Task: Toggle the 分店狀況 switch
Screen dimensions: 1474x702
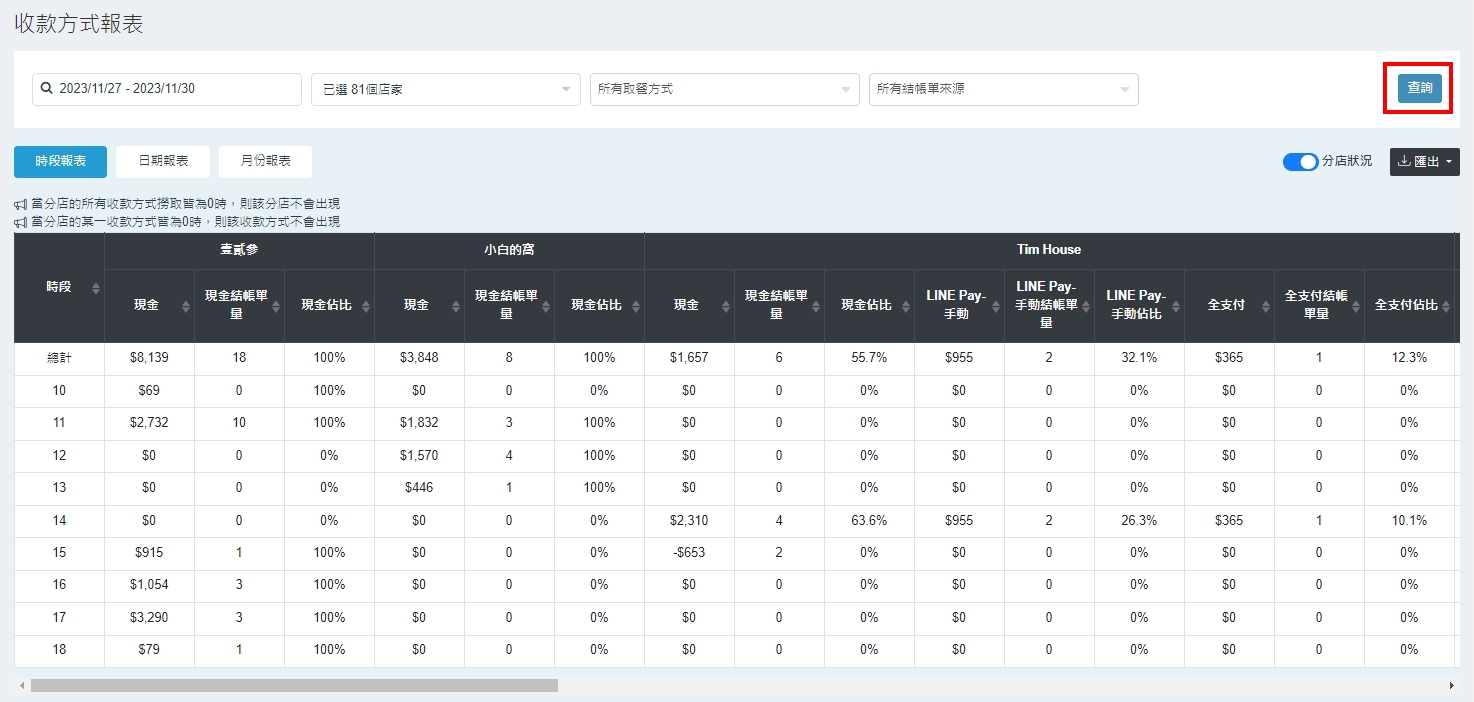Action: point(1300,162)
